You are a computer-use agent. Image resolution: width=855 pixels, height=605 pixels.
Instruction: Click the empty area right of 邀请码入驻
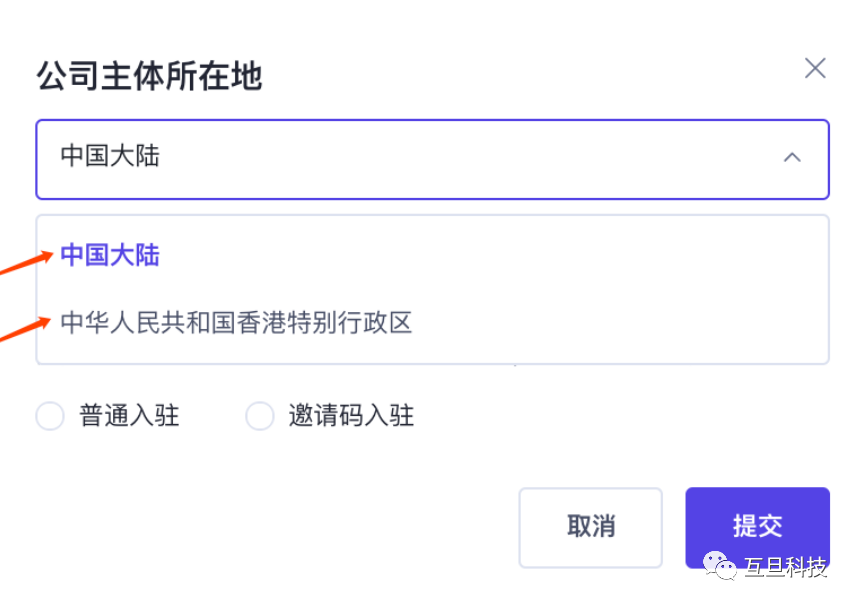click(x=600, y=416)
